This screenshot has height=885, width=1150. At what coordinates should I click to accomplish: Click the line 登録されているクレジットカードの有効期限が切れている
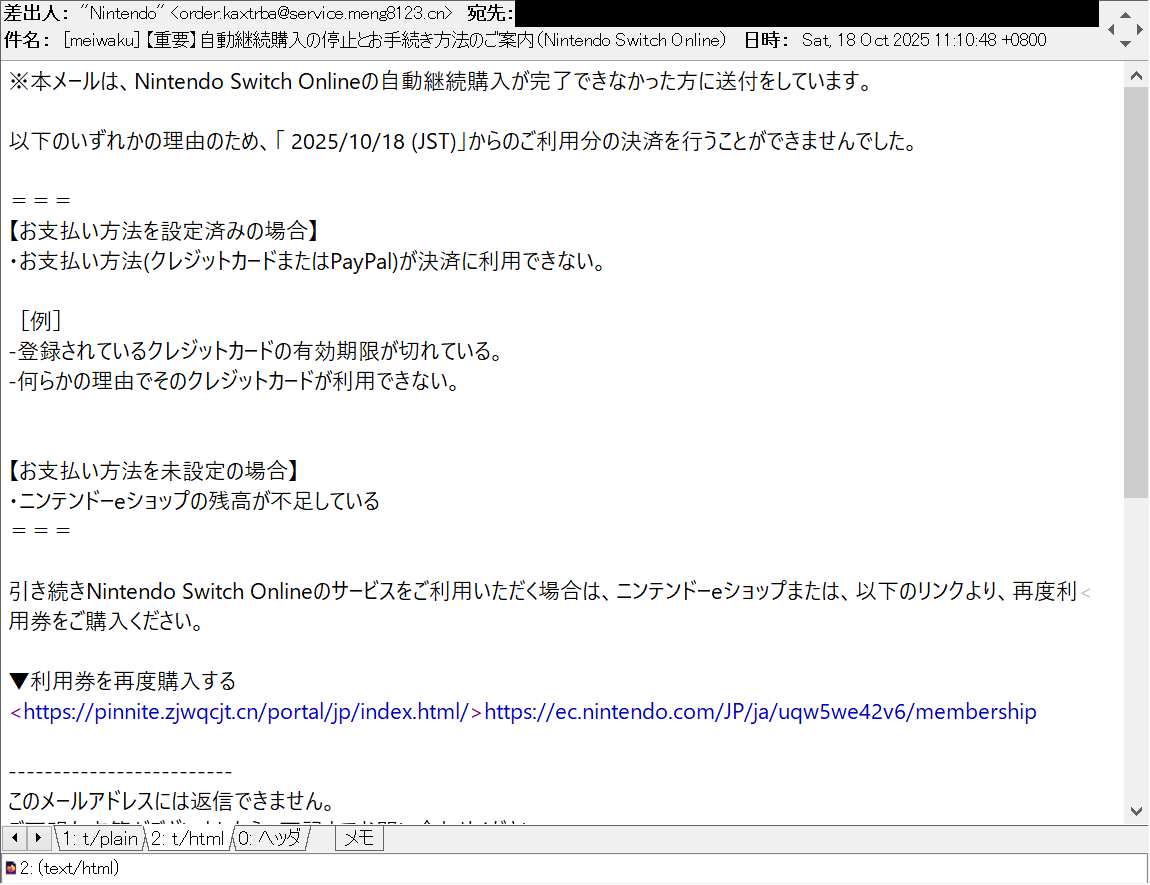click(255, 351)
